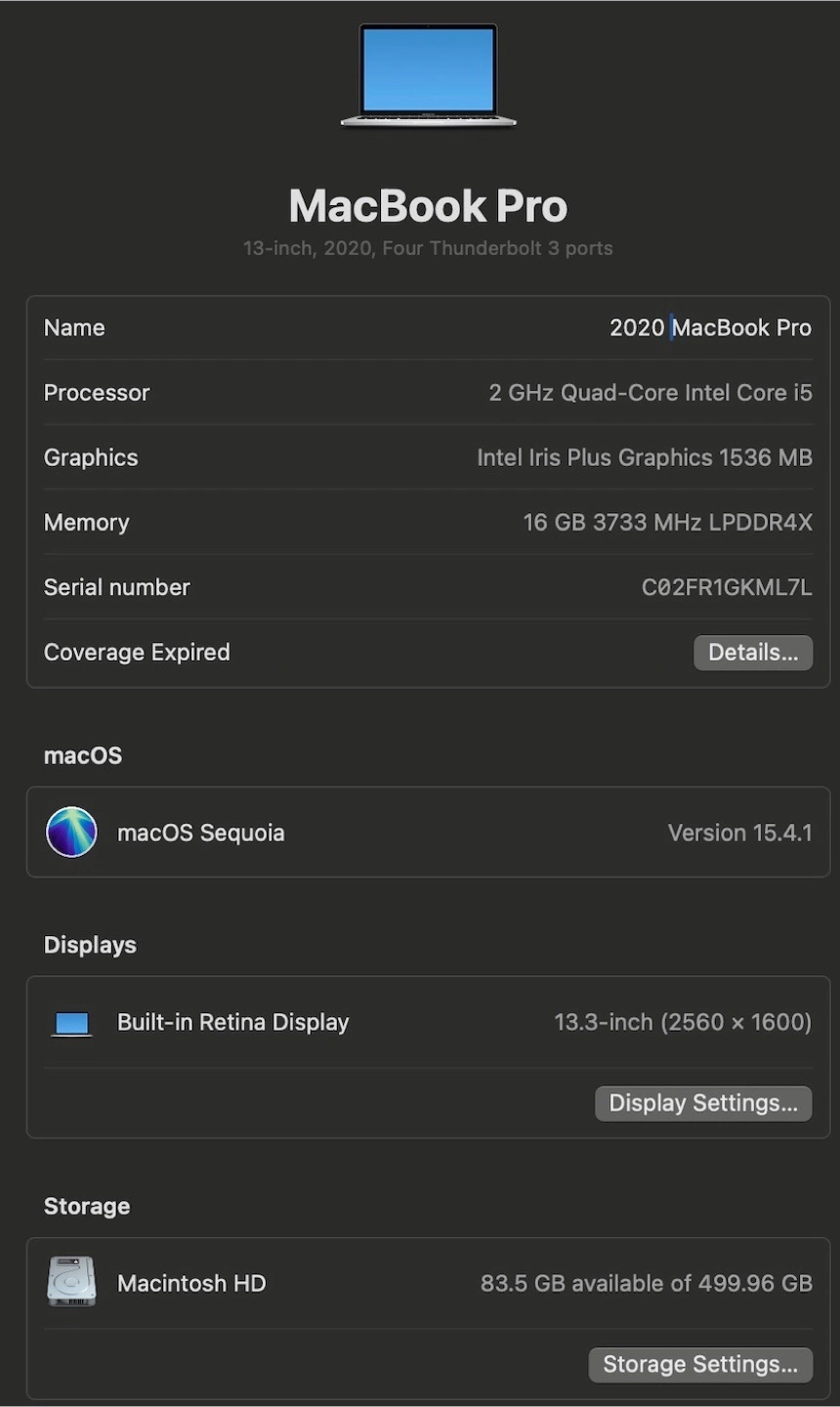Select the serial number text
Image resolution: width=840 pixels, height=1407 pixels.
(x=726, y=587)
